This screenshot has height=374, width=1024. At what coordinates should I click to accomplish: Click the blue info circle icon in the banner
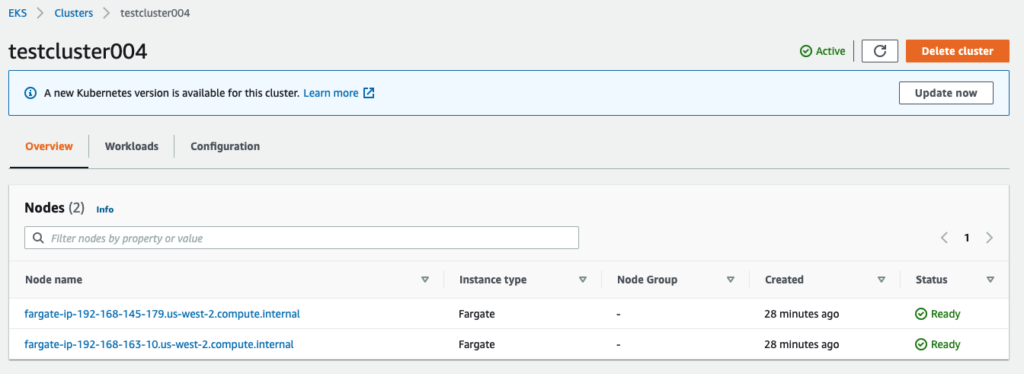[x=30, y=93]
